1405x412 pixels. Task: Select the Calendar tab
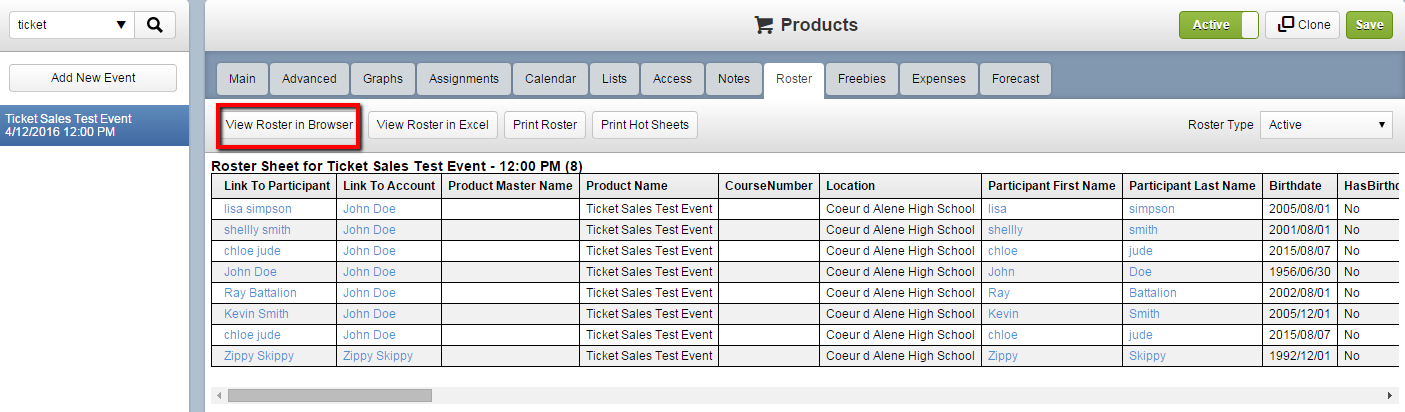tap(550, 79)
